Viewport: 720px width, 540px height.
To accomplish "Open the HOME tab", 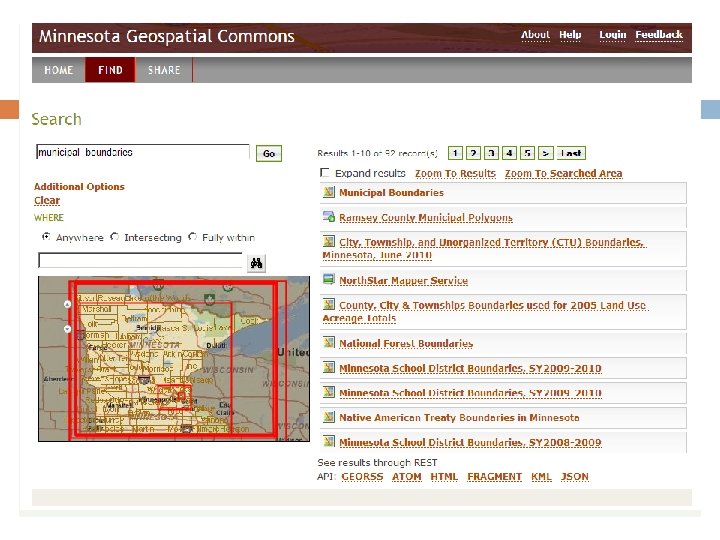I will pyautogui.click(x=58, y=70).
